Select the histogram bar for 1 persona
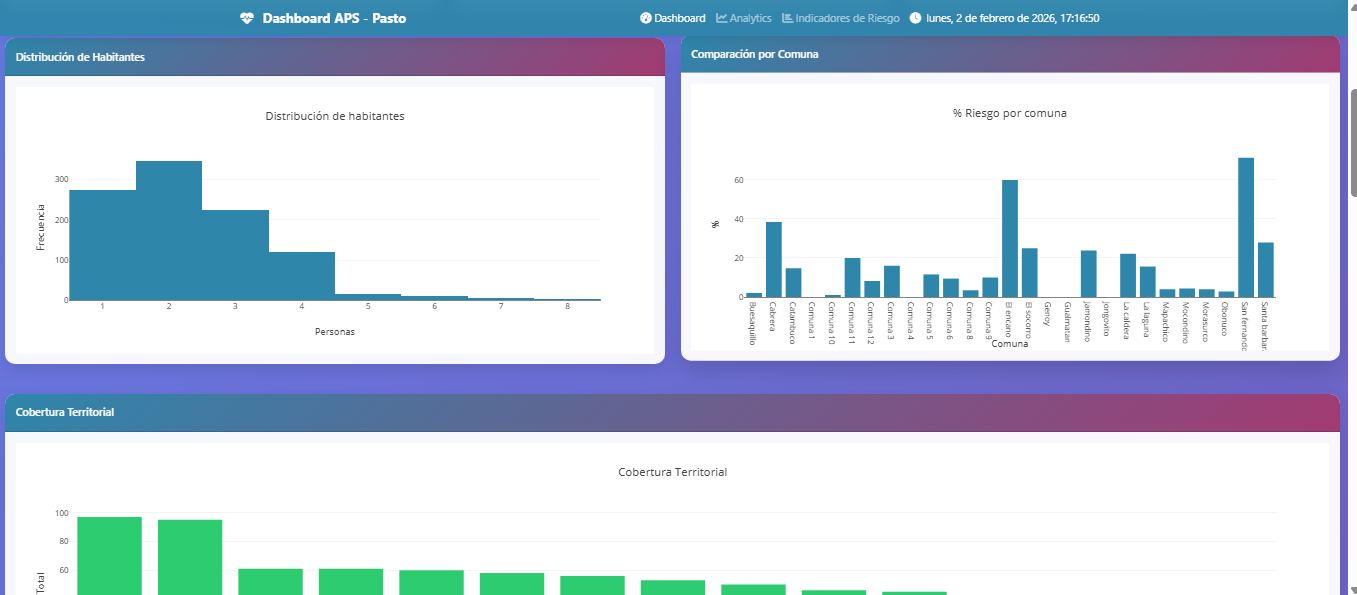 (x=102, y=245)
